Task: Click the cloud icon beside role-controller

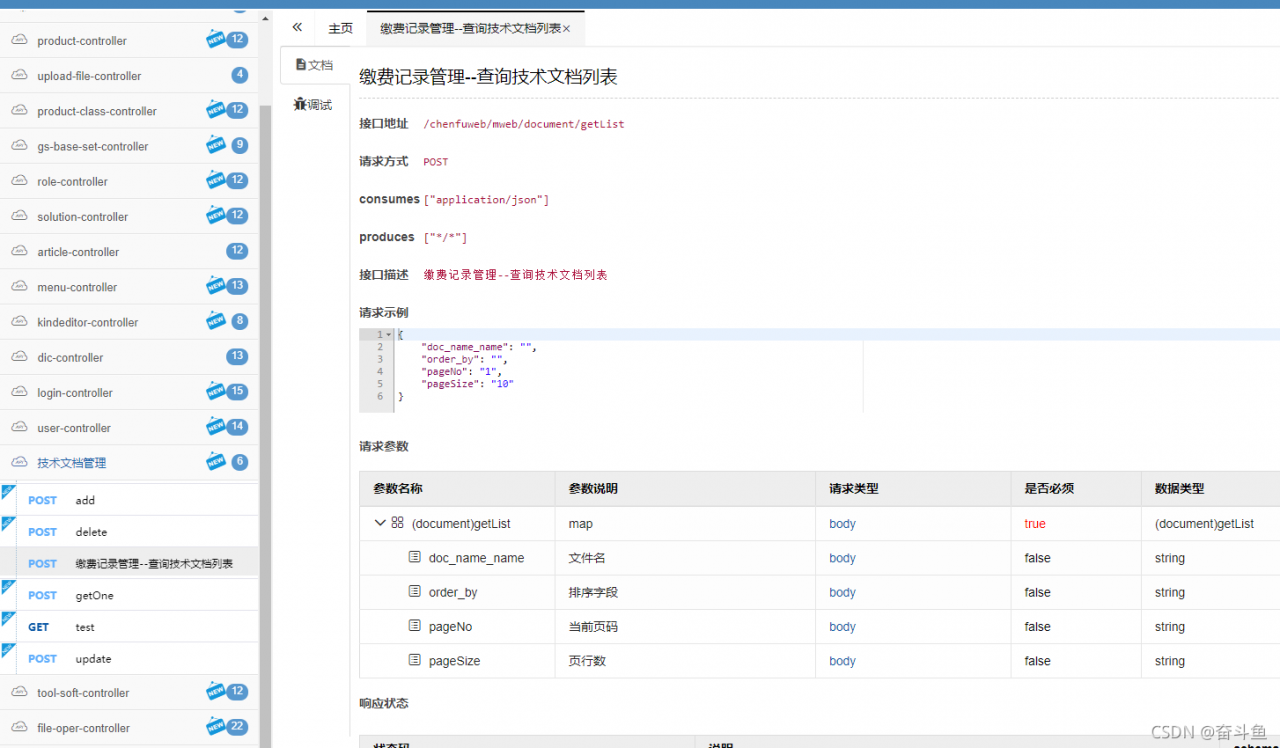Action: [x=19, y=181]
